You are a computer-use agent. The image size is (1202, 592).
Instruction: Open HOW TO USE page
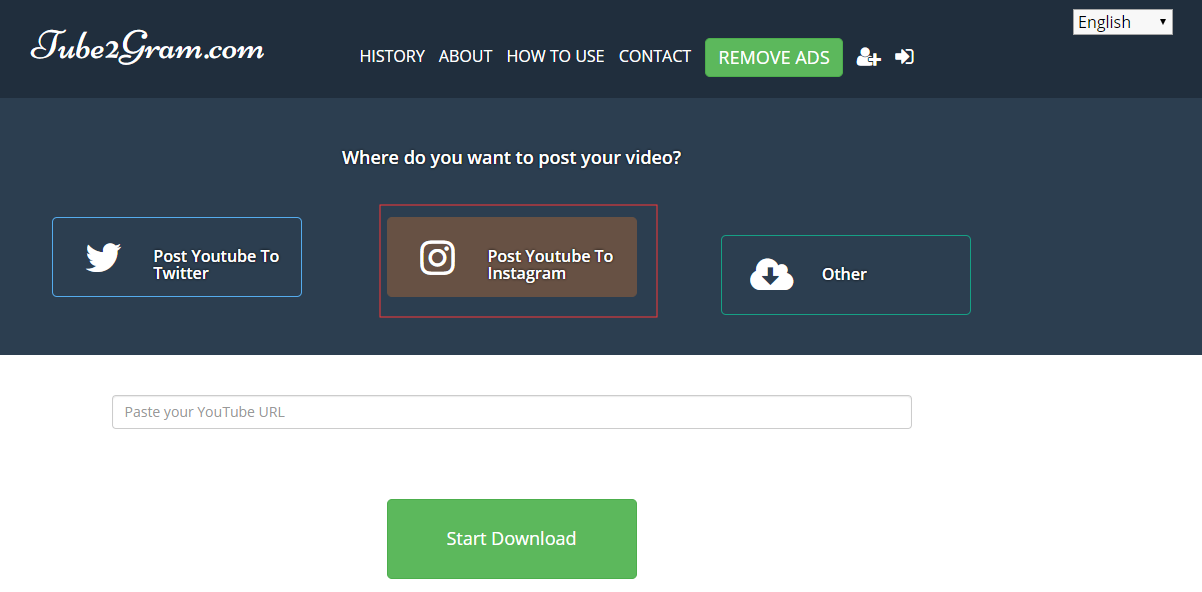(x=555, y=57)
